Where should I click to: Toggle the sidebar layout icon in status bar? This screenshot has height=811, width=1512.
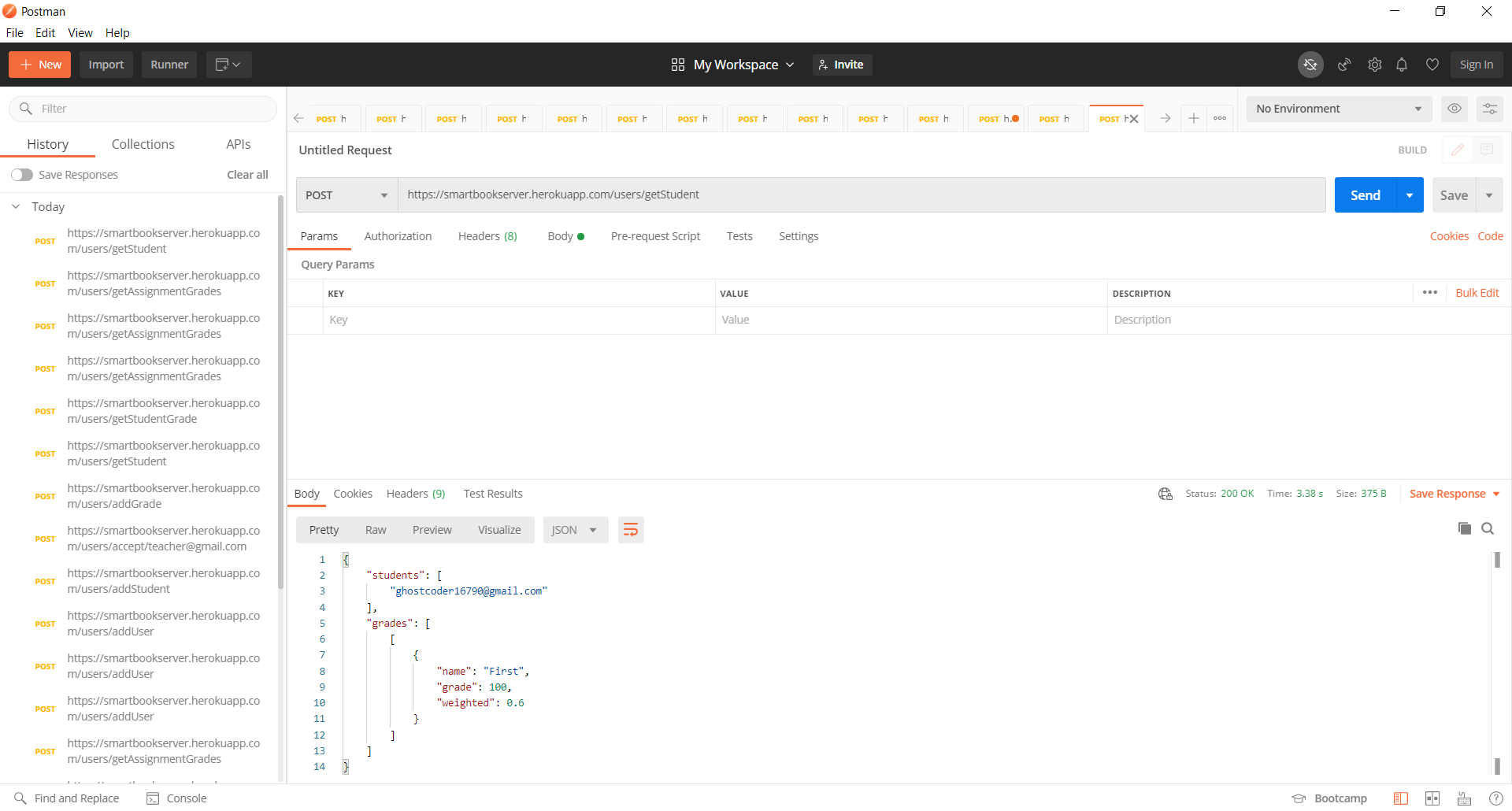[x=1400, y=798]
